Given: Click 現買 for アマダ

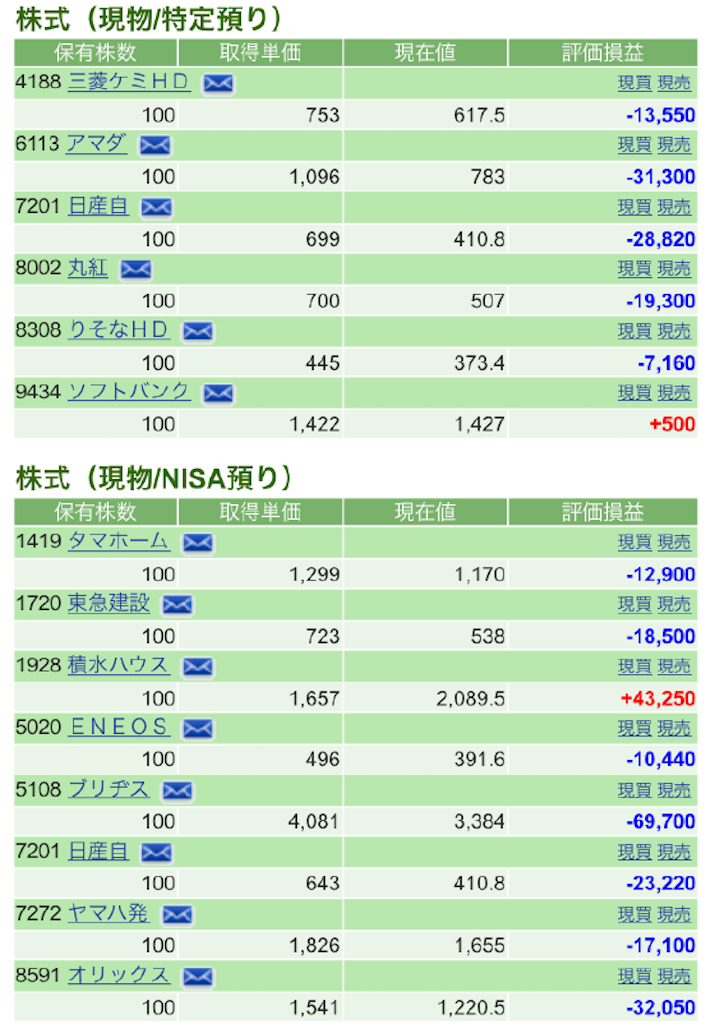Looking at the screenshot, I should point(635,145).
